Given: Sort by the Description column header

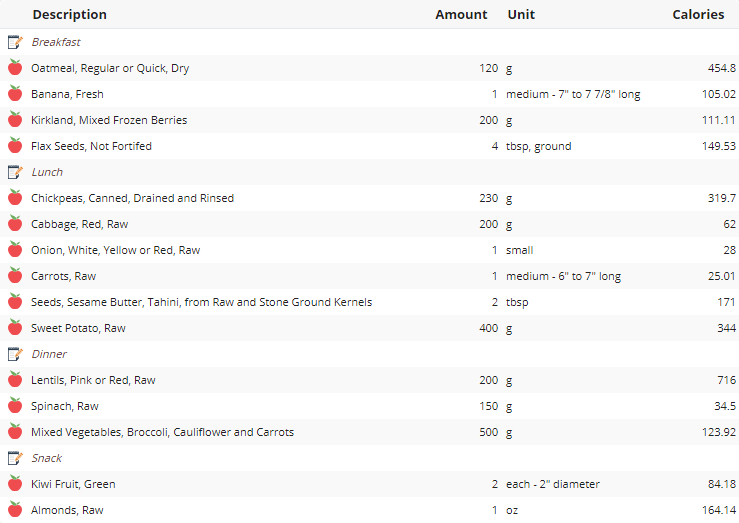Looking at the screenshot, I should click(x=70, y=15).
